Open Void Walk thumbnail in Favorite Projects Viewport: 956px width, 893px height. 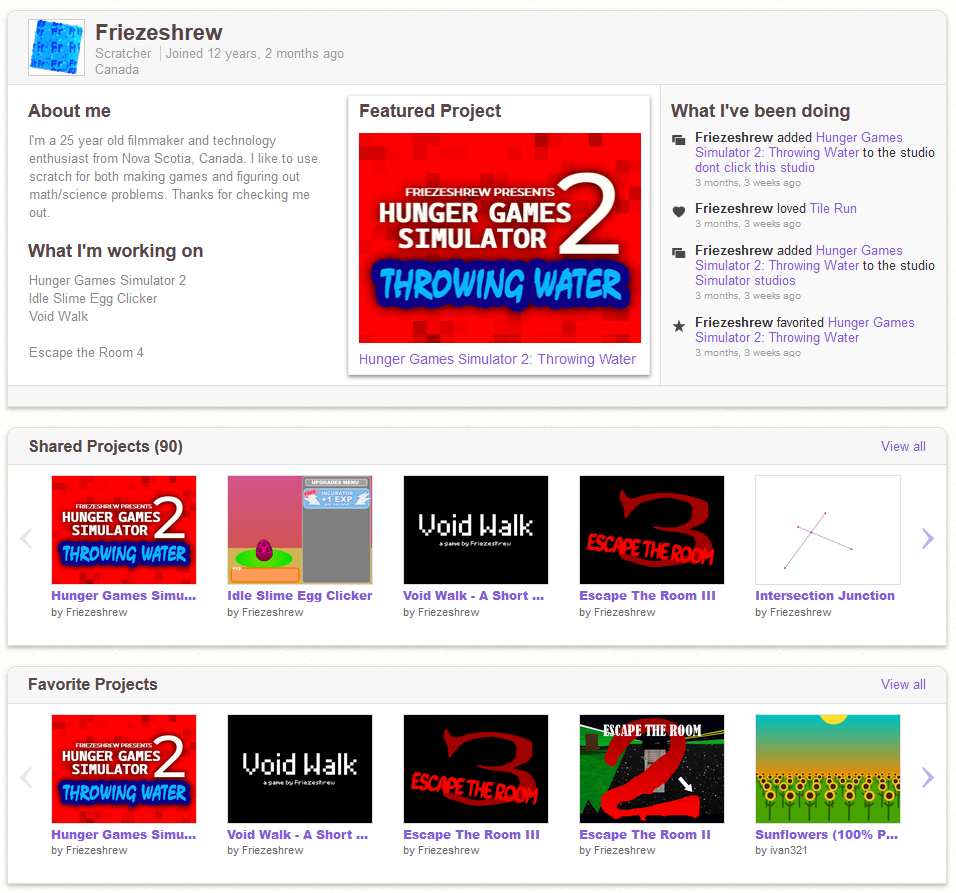click(300, 769)
